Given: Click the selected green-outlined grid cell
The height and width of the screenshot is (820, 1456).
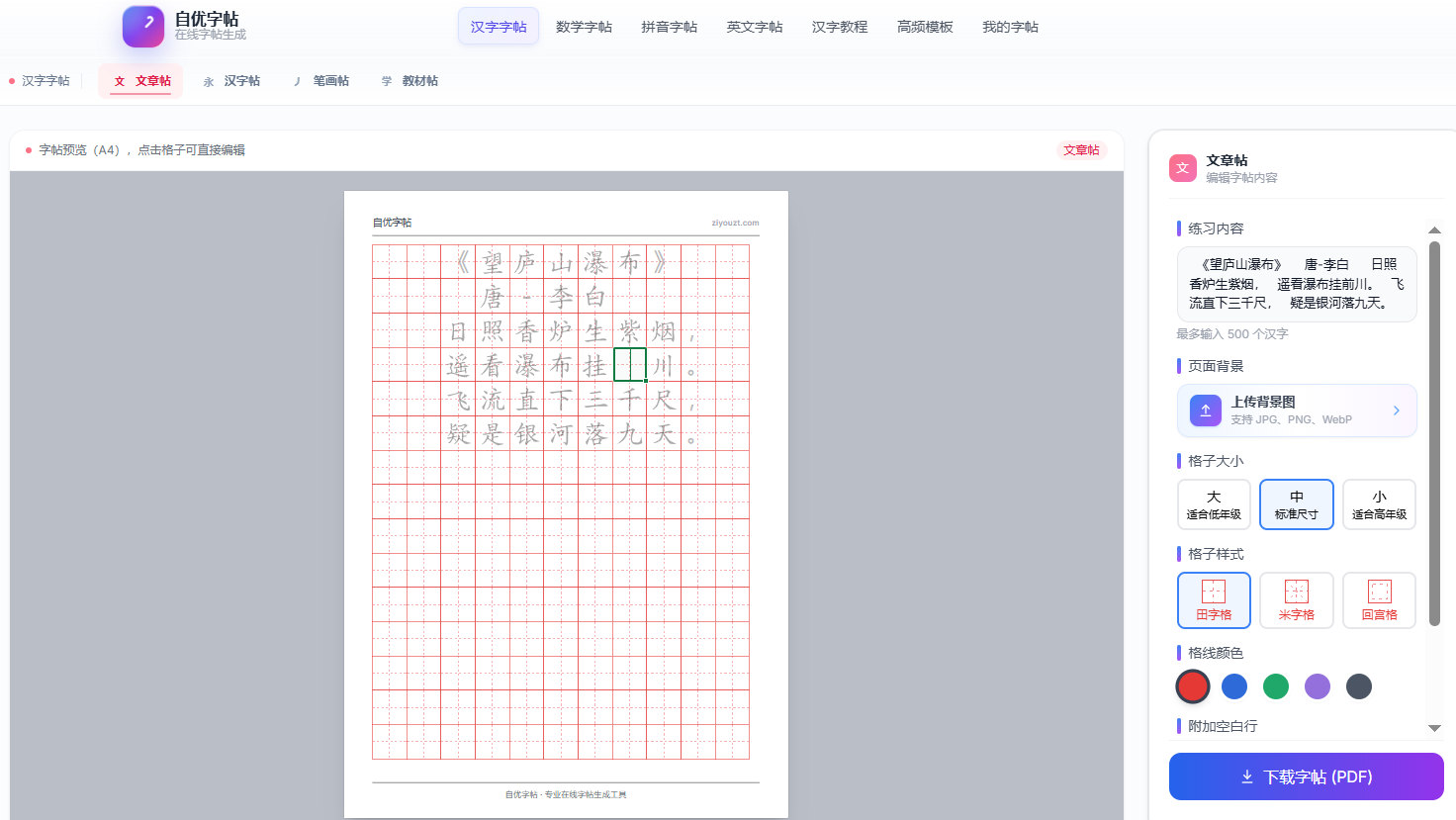Looking at the screenshot, I should tap(630, 365).
